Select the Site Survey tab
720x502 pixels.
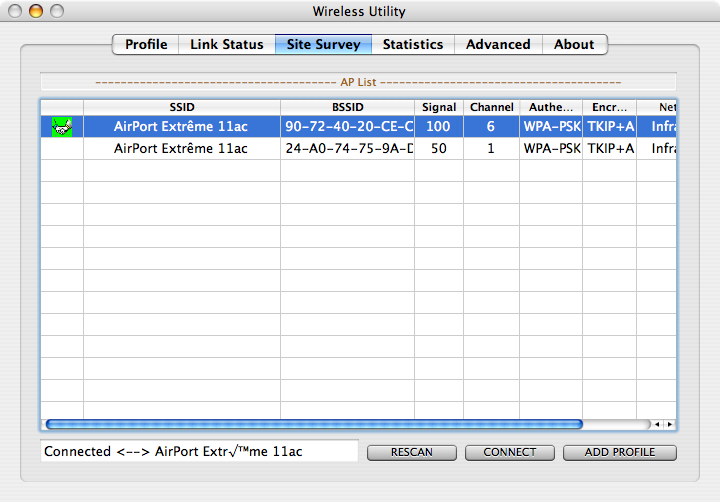324,45
